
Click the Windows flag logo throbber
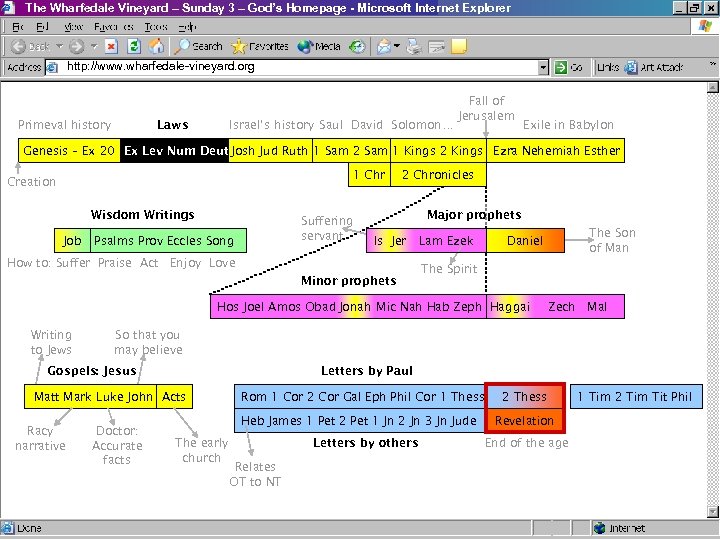click(x=705, y=26)
